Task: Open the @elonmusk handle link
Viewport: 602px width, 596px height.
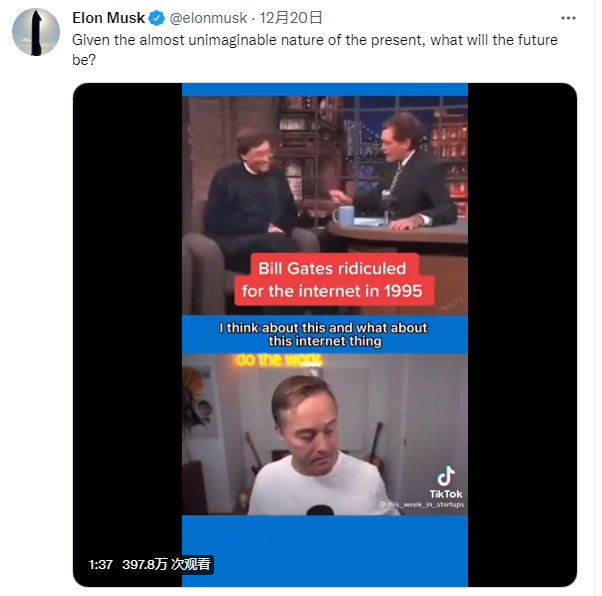Action: pos(208,19)
